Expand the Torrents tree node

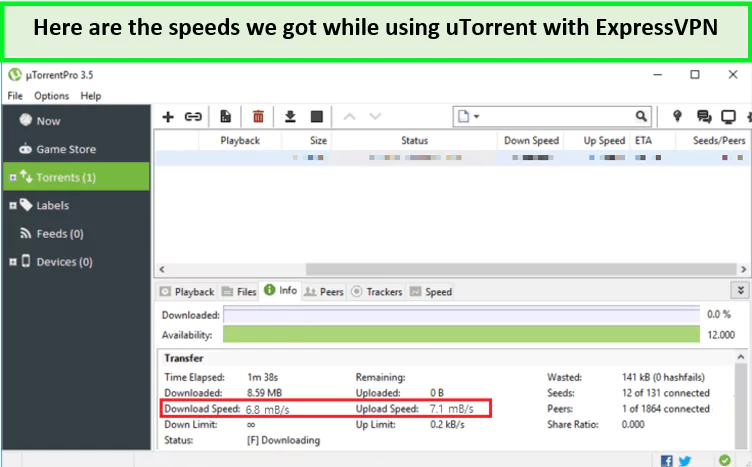(13, 178)
